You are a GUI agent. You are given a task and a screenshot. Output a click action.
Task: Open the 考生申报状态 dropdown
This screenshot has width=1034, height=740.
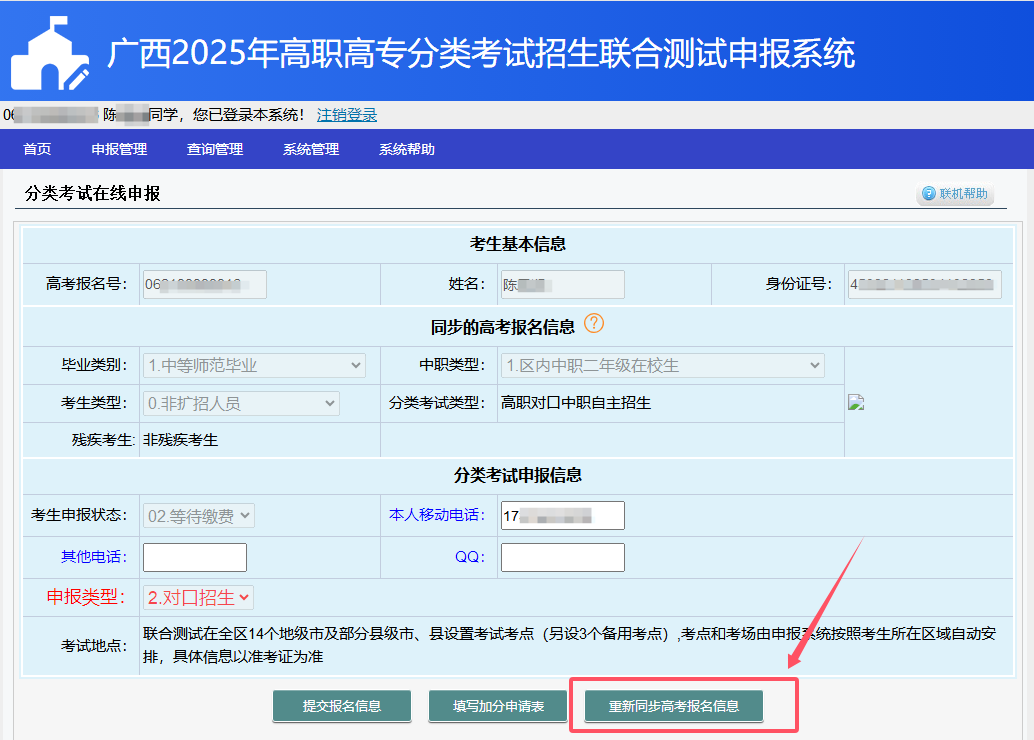click(x=199, y=515)
